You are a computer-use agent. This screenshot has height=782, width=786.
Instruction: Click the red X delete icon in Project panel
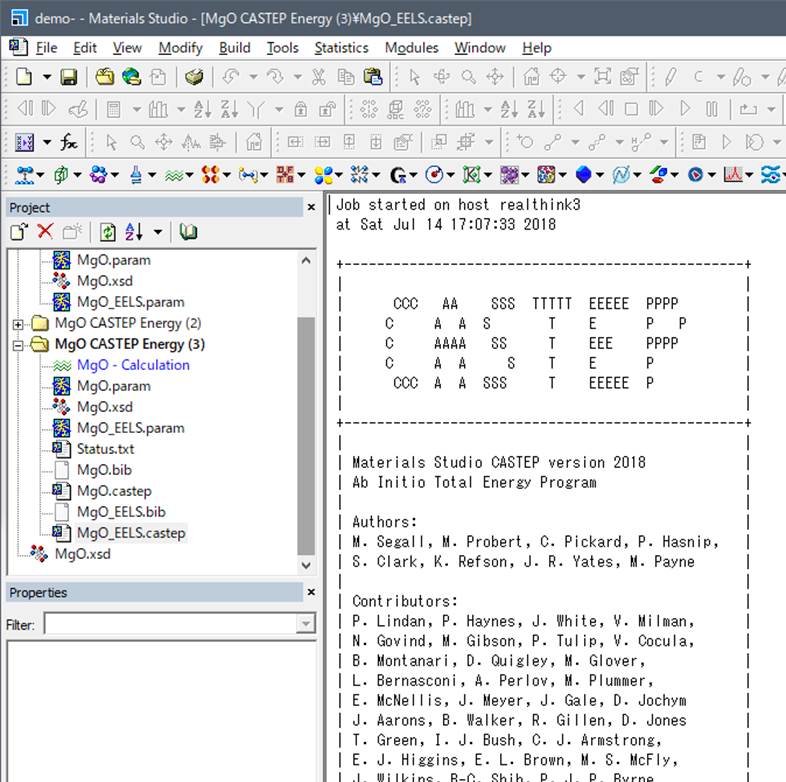[45, 232]
